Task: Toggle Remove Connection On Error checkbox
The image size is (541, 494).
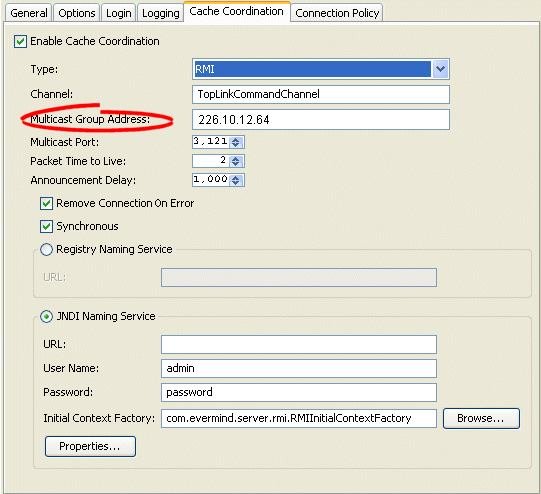Action: pos(47,204)
